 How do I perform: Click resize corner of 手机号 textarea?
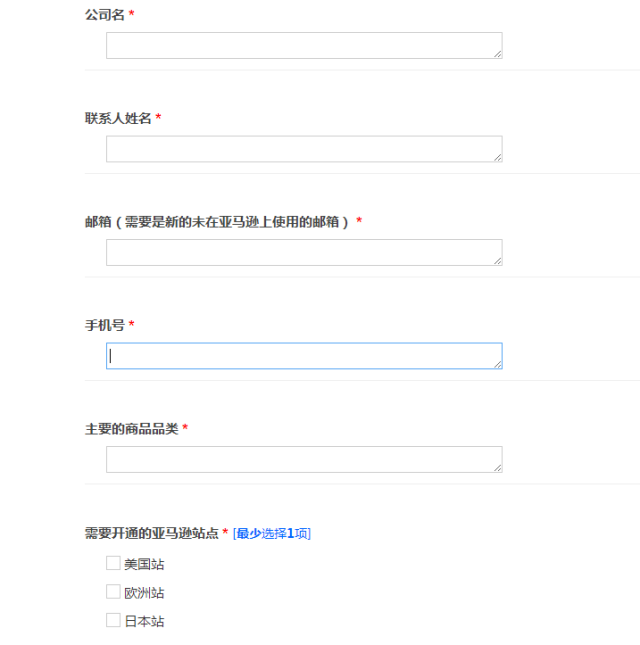[x=497, y=364]
